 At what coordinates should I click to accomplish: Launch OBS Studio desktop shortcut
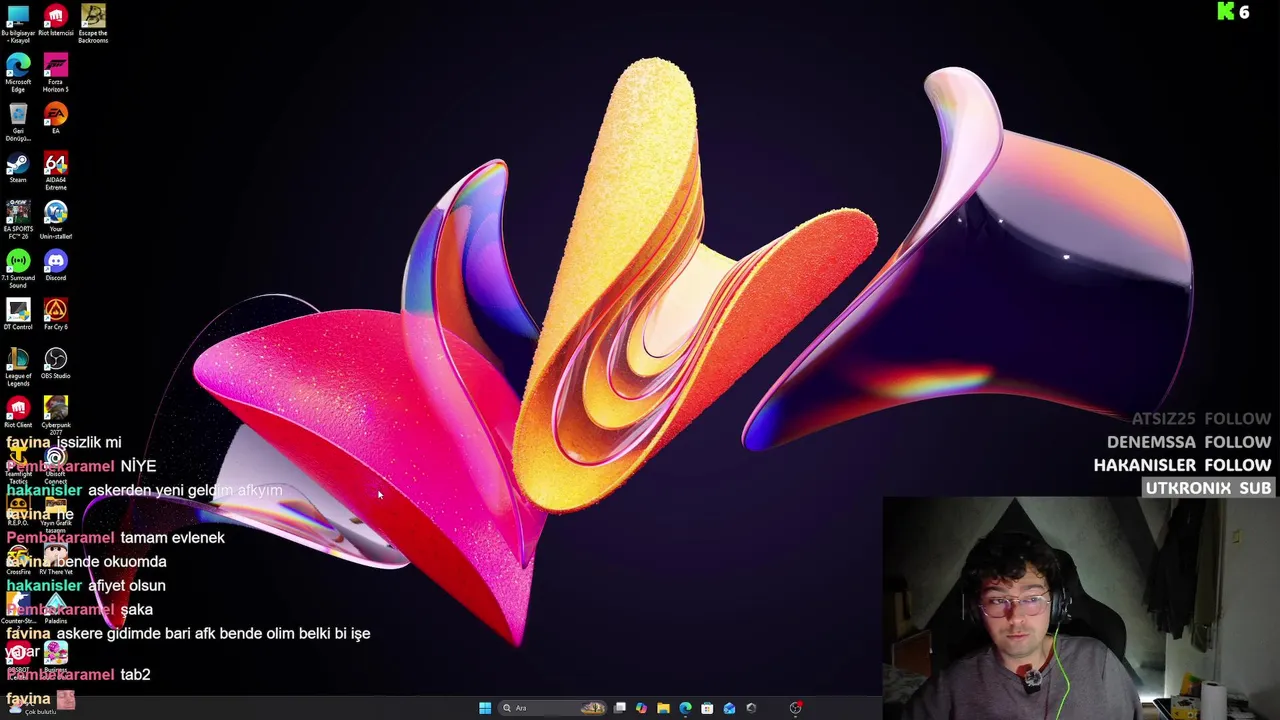(55, 363)
